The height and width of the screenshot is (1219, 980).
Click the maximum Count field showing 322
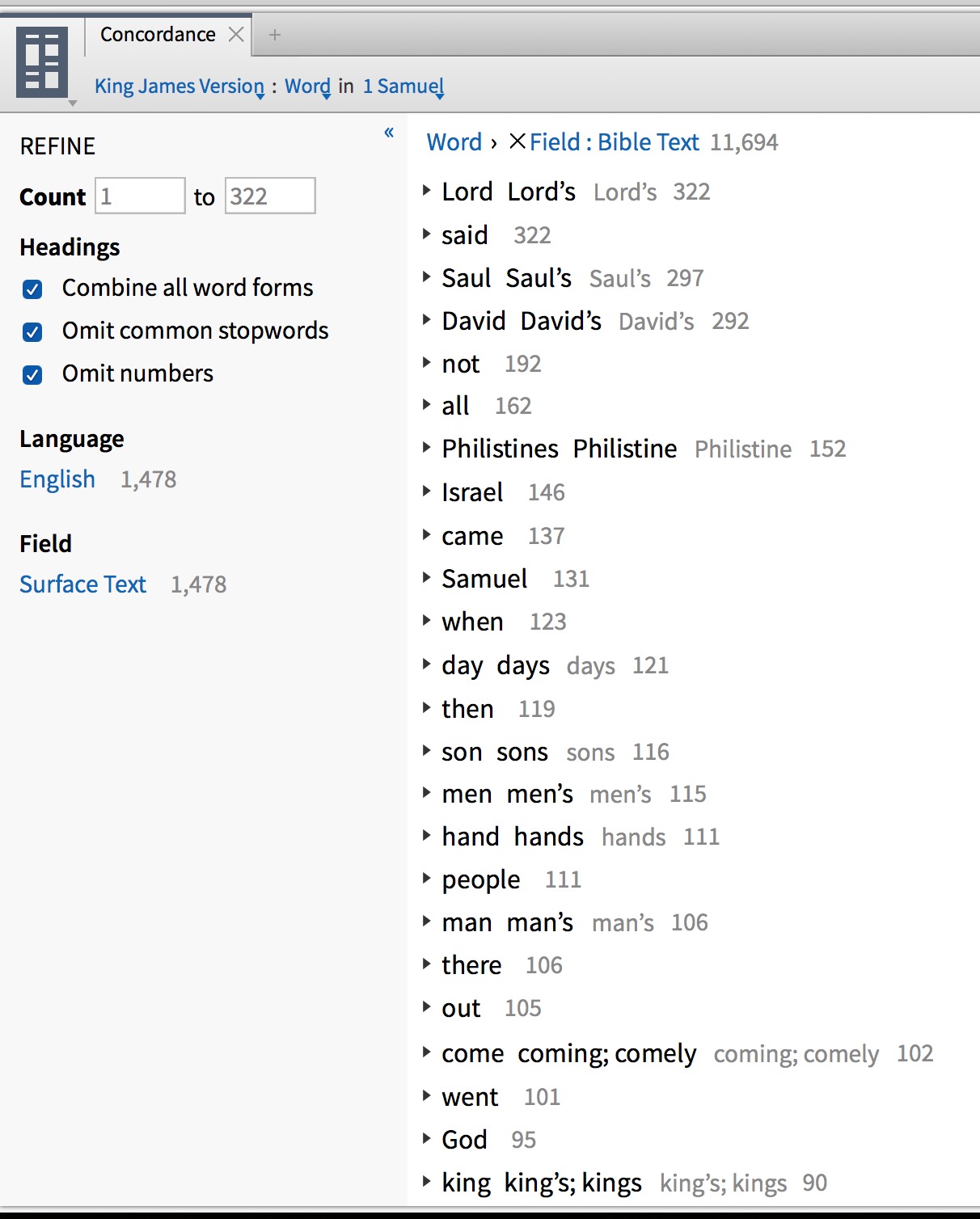[270, 196]
